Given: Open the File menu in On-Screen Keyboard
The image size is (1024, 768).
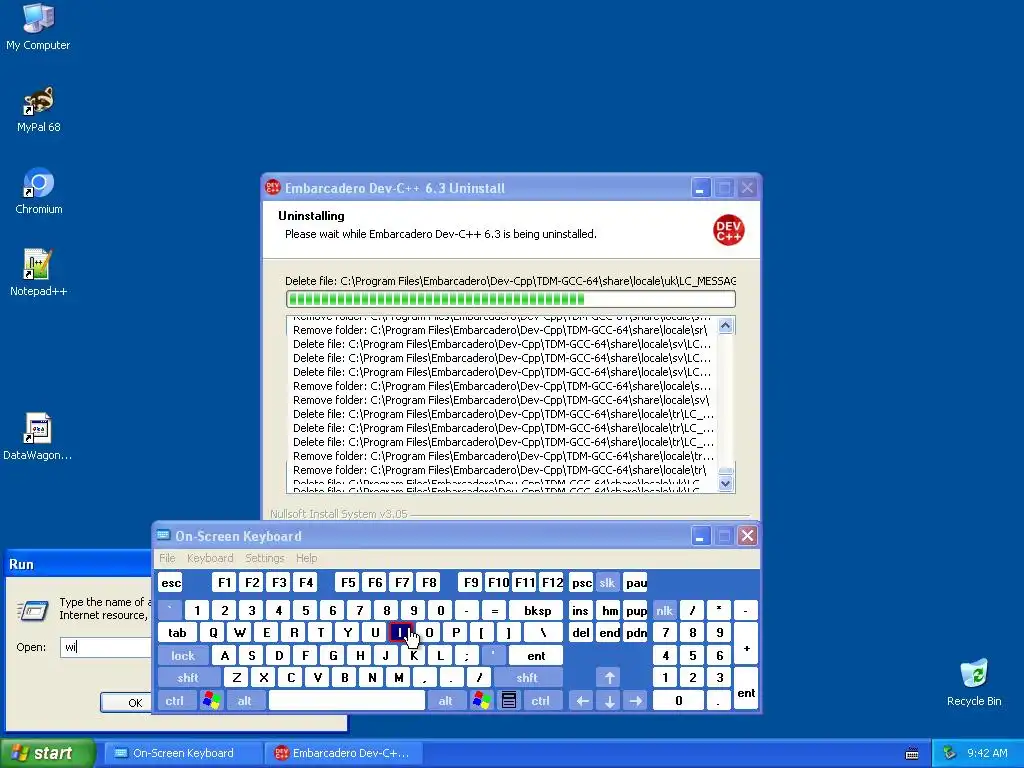Looking at the screenshot, I should click(x=167, y=558).
